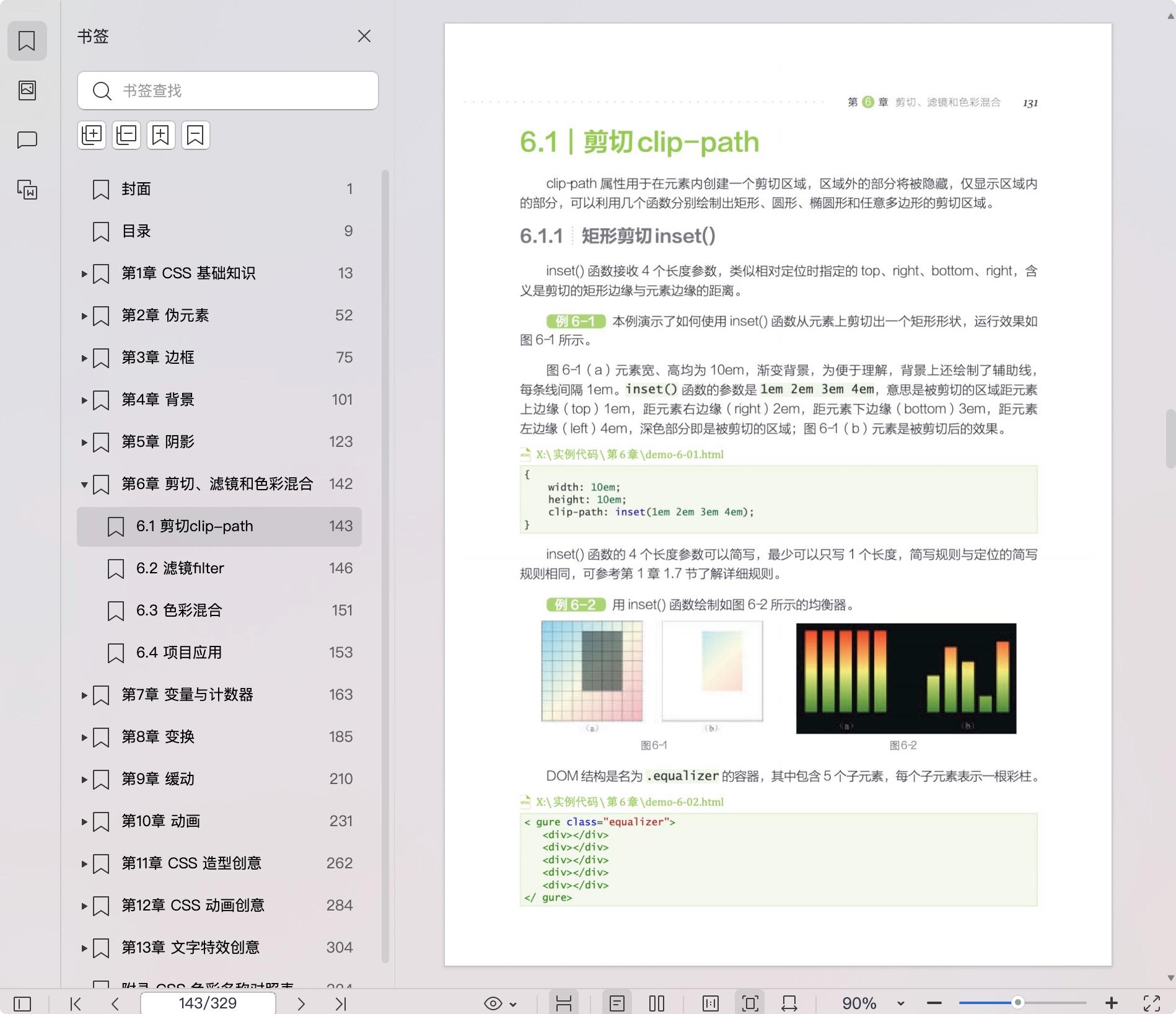
Task: Remove the selected bookmark
Action: [196, 135]
